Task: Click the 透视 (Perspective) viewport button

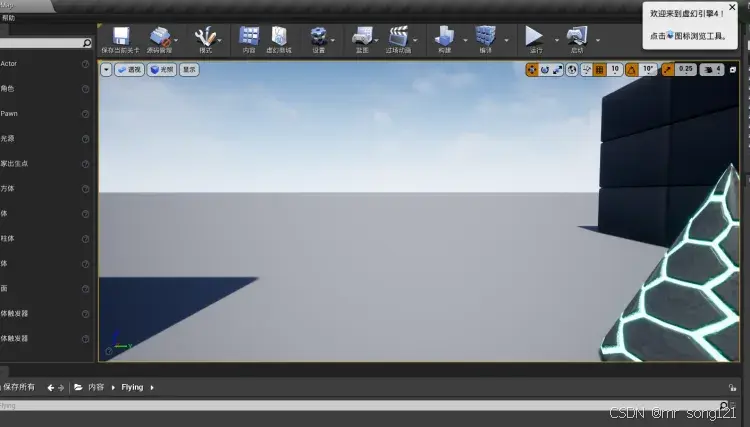Action: pyautogui.click(x=130, y=70)
